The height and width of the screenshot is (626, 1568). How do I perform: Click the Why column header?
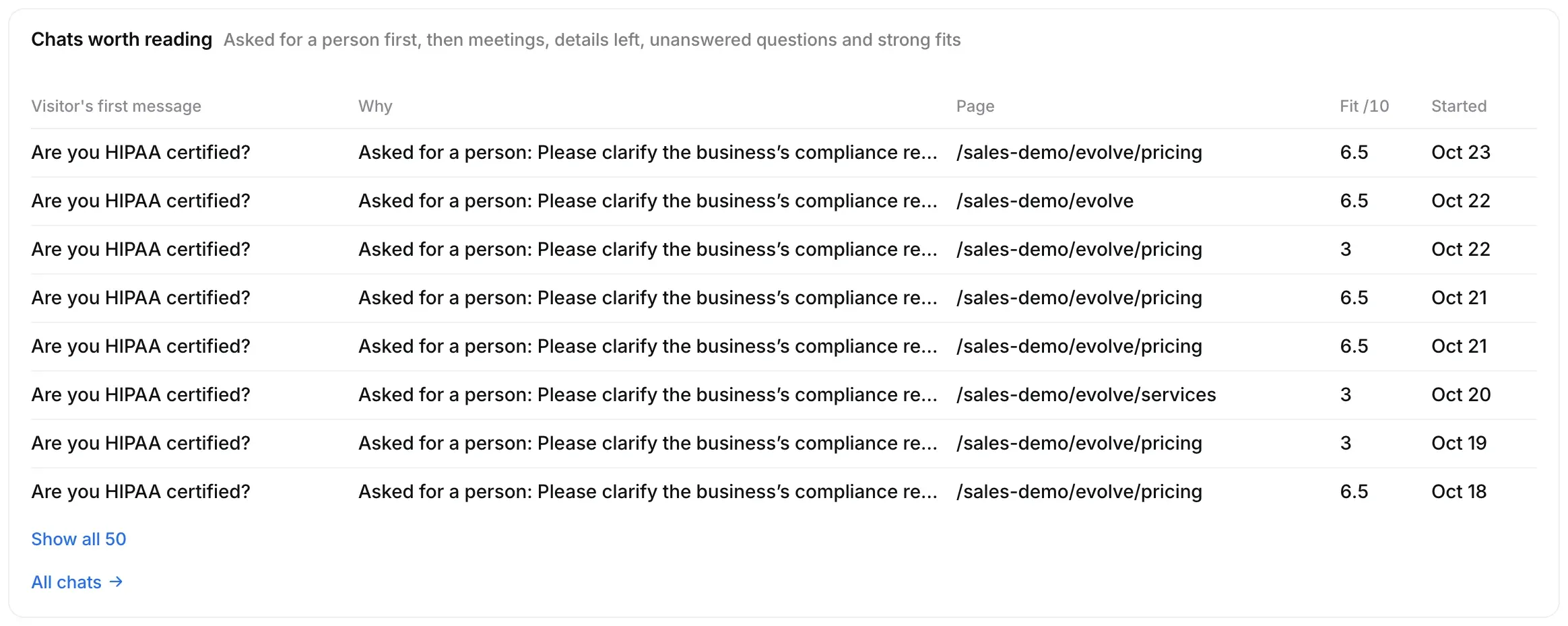click(x=375, y=106)
